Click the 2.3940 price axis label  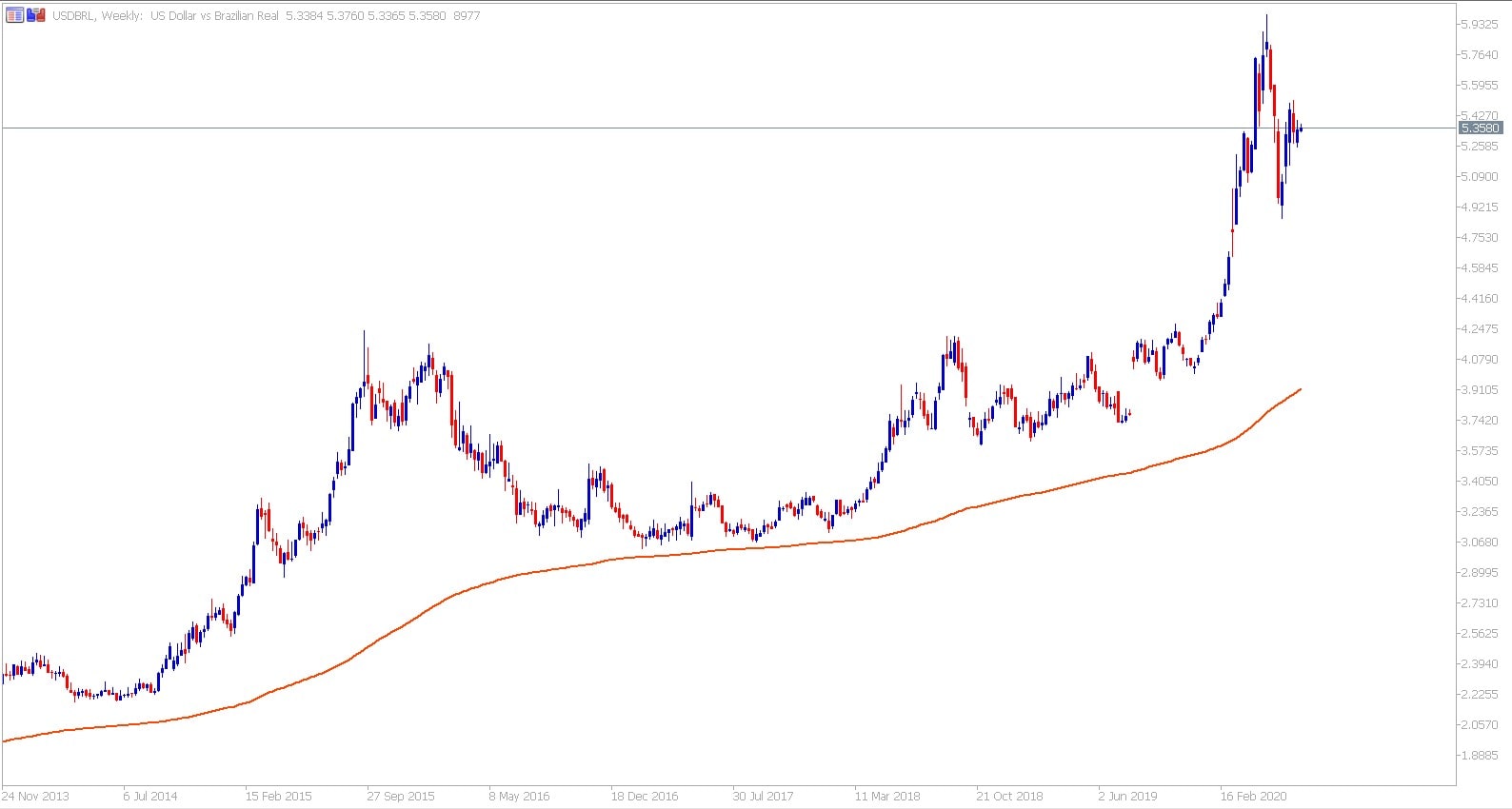[1479, 664]
